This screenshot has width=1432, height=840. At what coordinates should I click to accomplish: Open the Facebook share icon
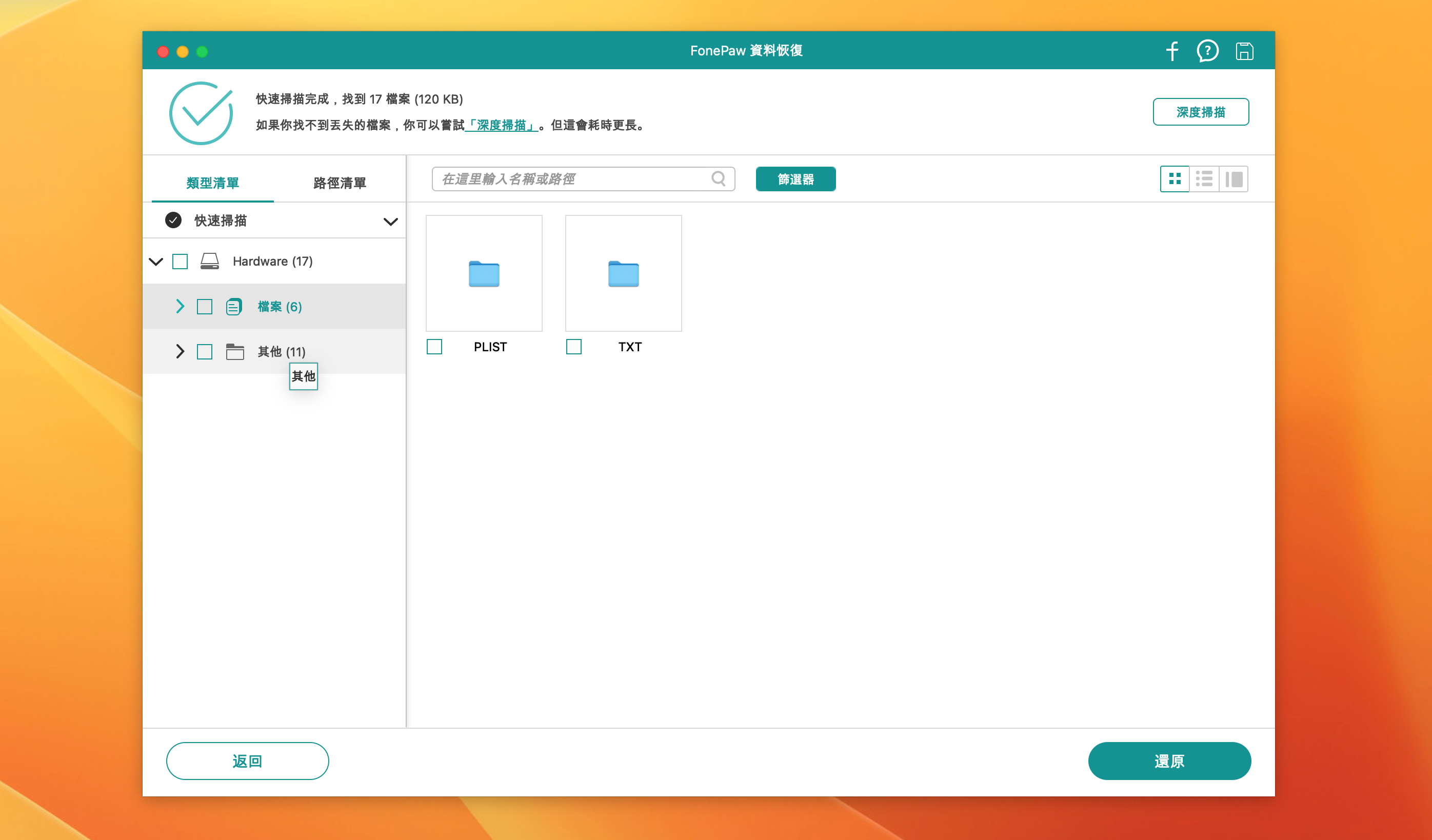[1172, 51]
